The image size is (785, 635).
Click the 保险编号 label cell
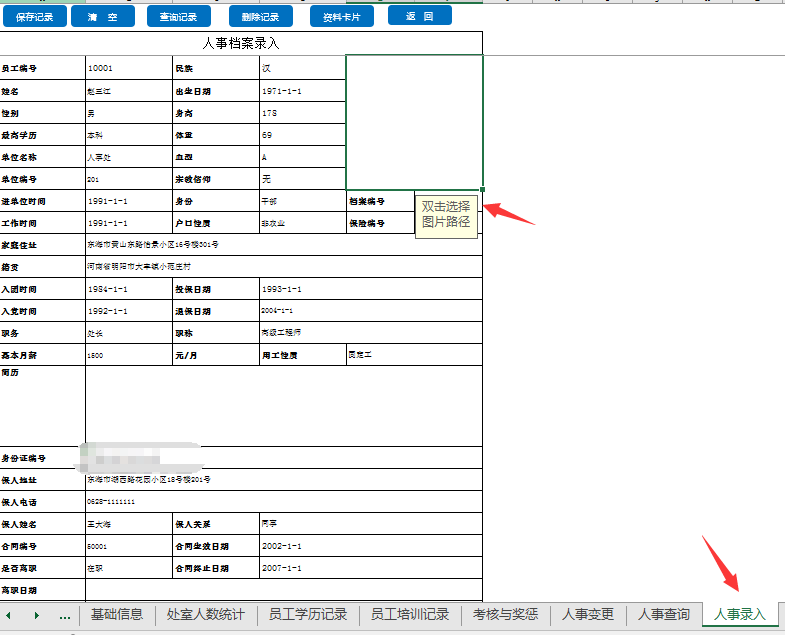[380, 223]
